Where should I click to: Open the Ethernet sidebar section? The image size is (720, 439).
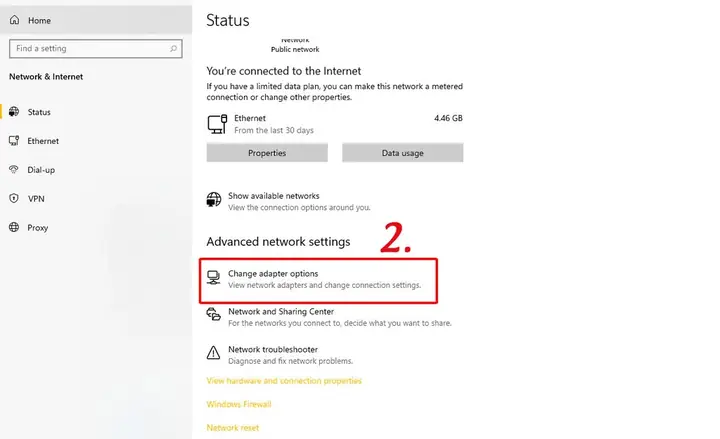pyautogui.click(x=43, y=141)
